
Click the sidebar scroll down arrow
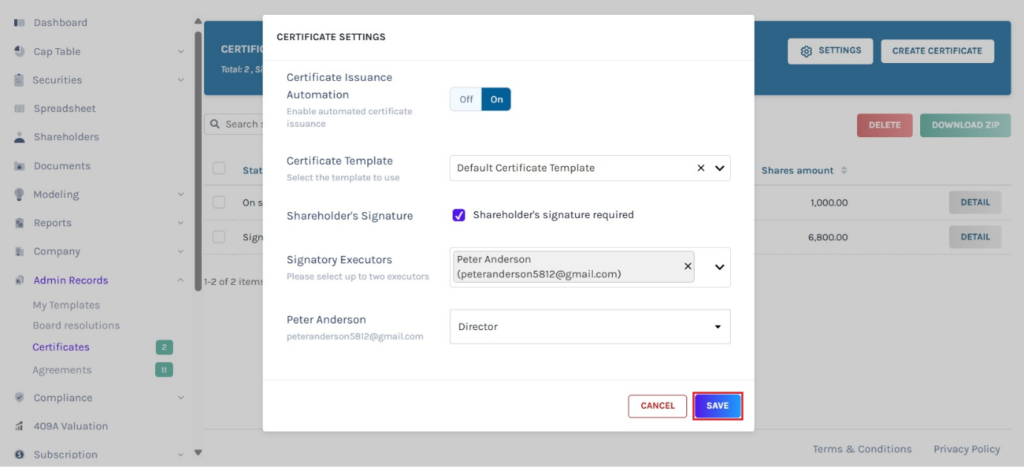click(x=199, y=452)
